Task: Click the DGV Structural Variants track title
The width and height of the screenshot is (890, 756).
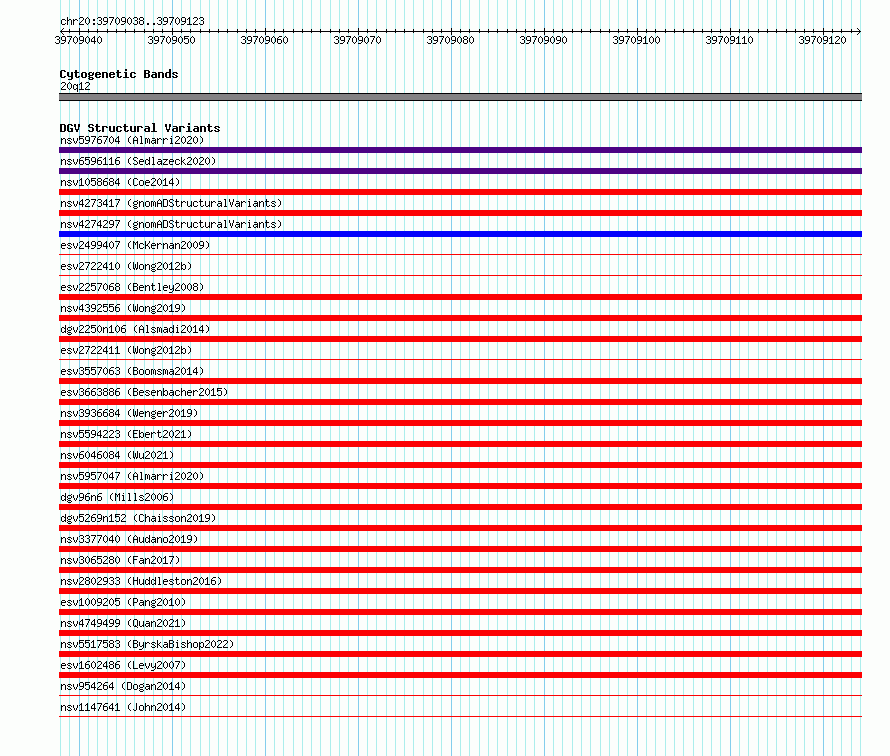Action: coord(140,128)
